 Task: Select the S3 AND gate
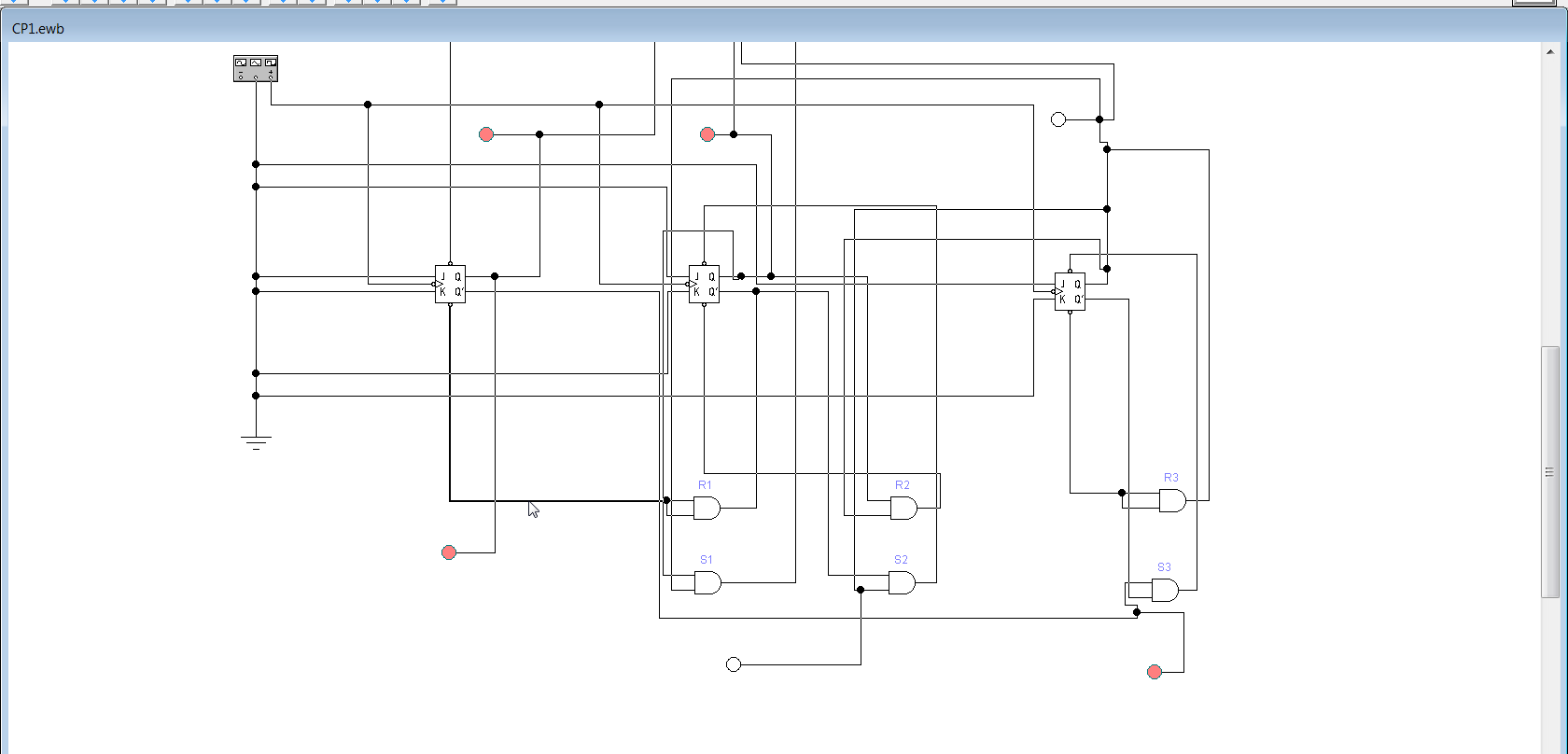point(1165,590)
